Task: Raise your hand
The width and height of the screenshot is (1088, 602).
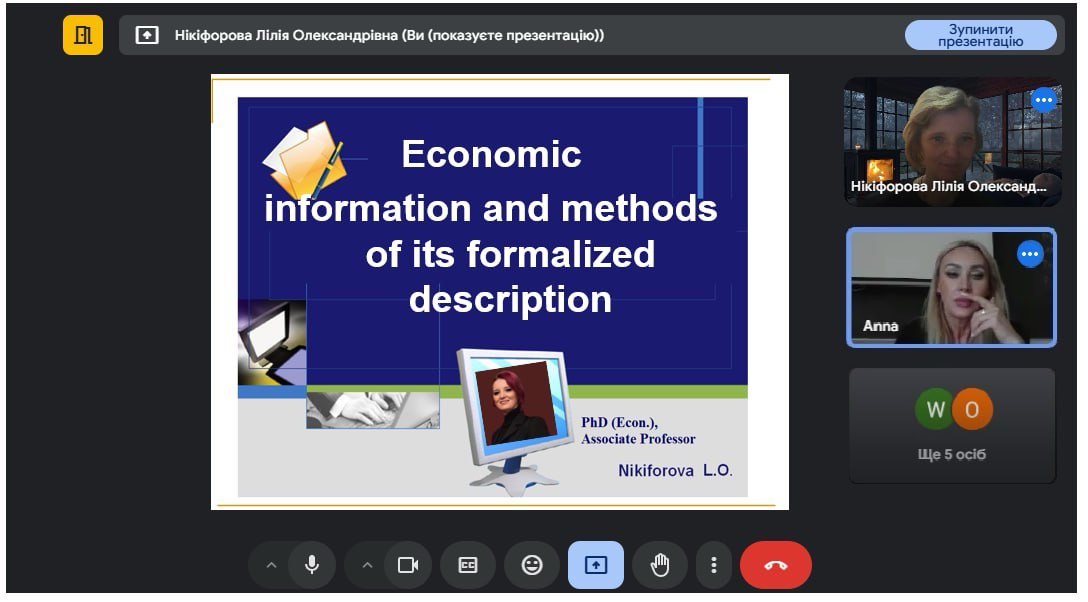Action: tap(660, 565)
